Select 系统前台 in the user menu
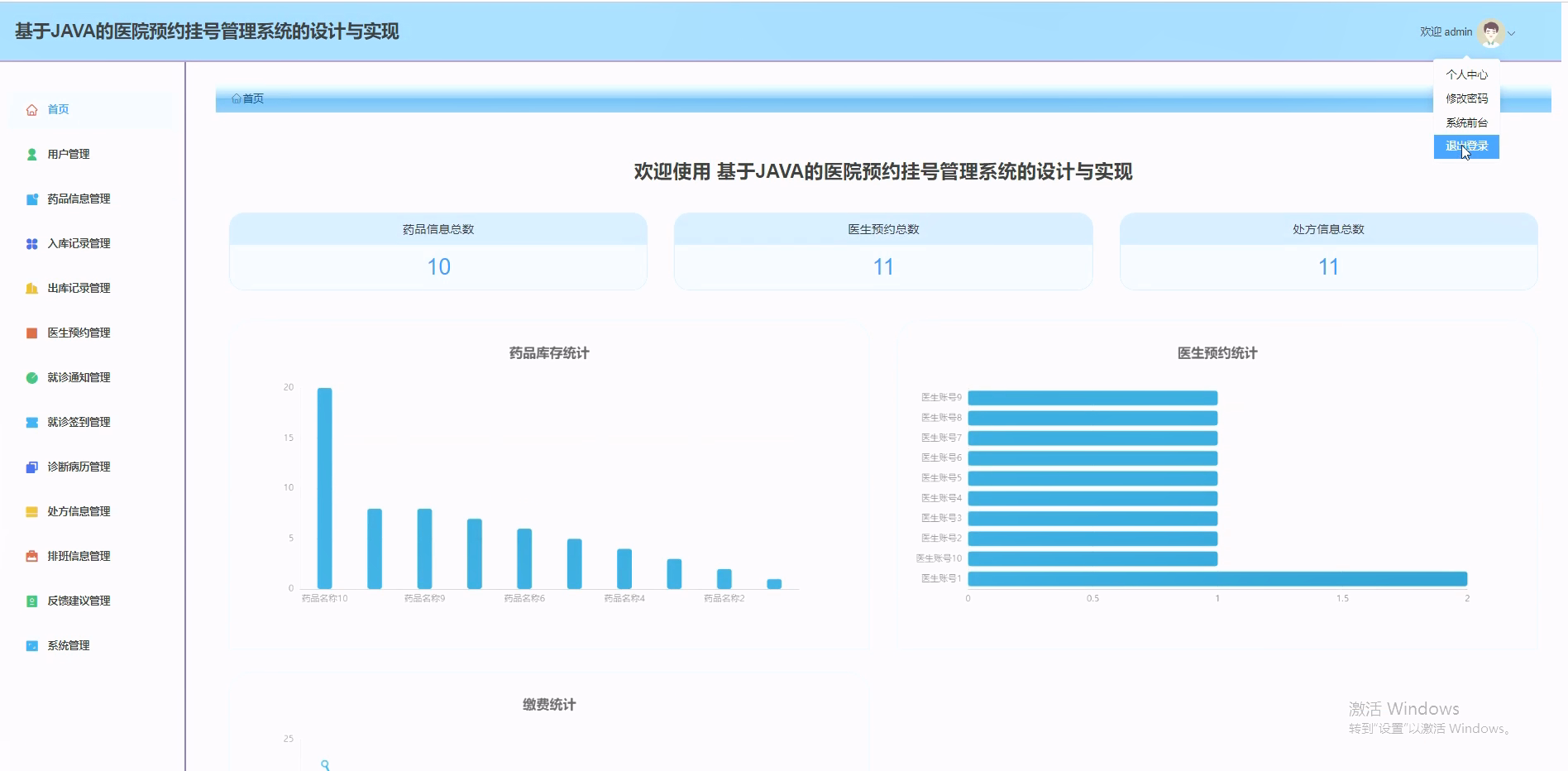 (x=1466, y=122)
